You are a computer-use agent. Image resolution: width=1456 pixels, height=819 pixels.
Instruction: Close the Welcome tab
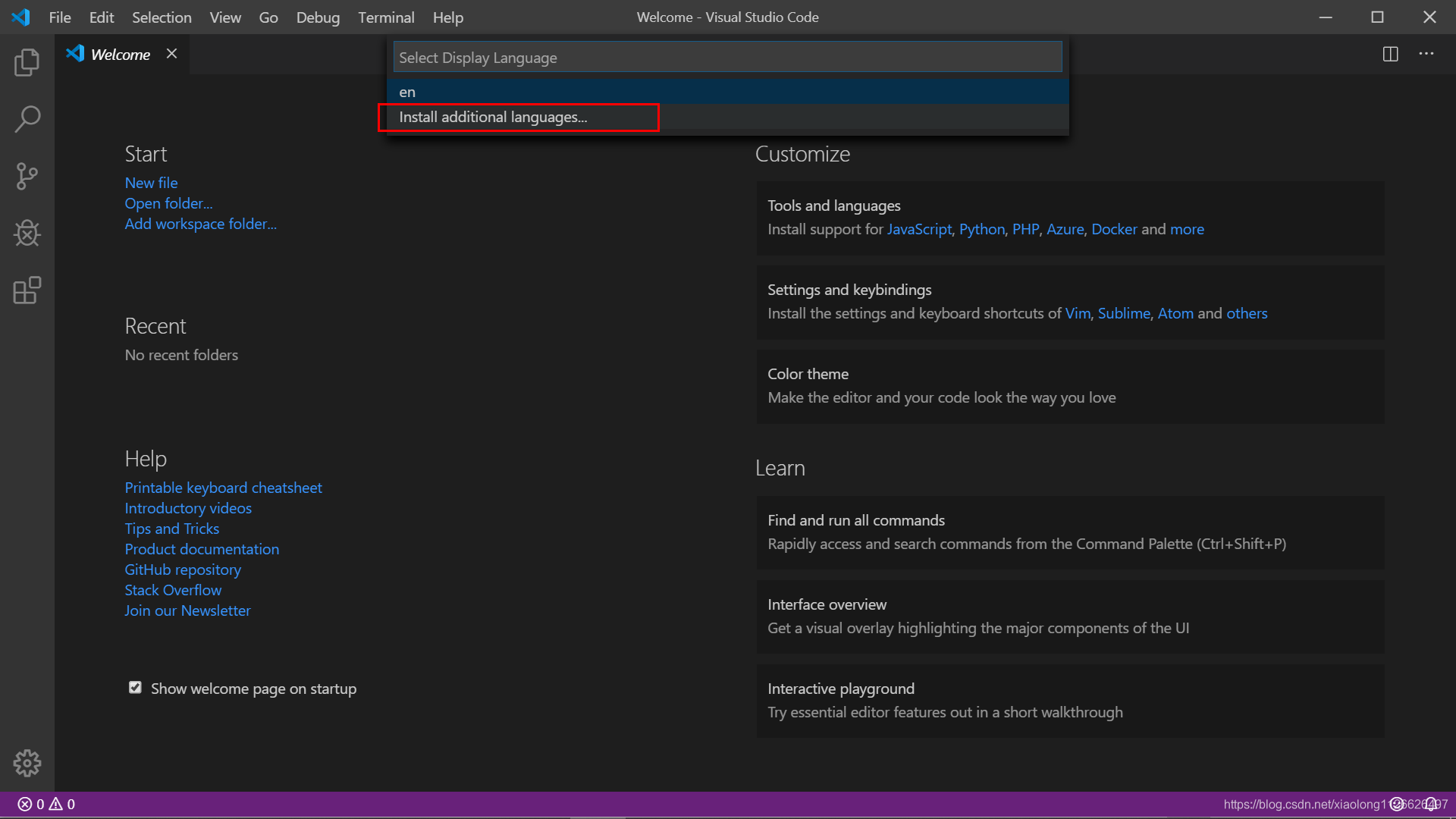171,53
